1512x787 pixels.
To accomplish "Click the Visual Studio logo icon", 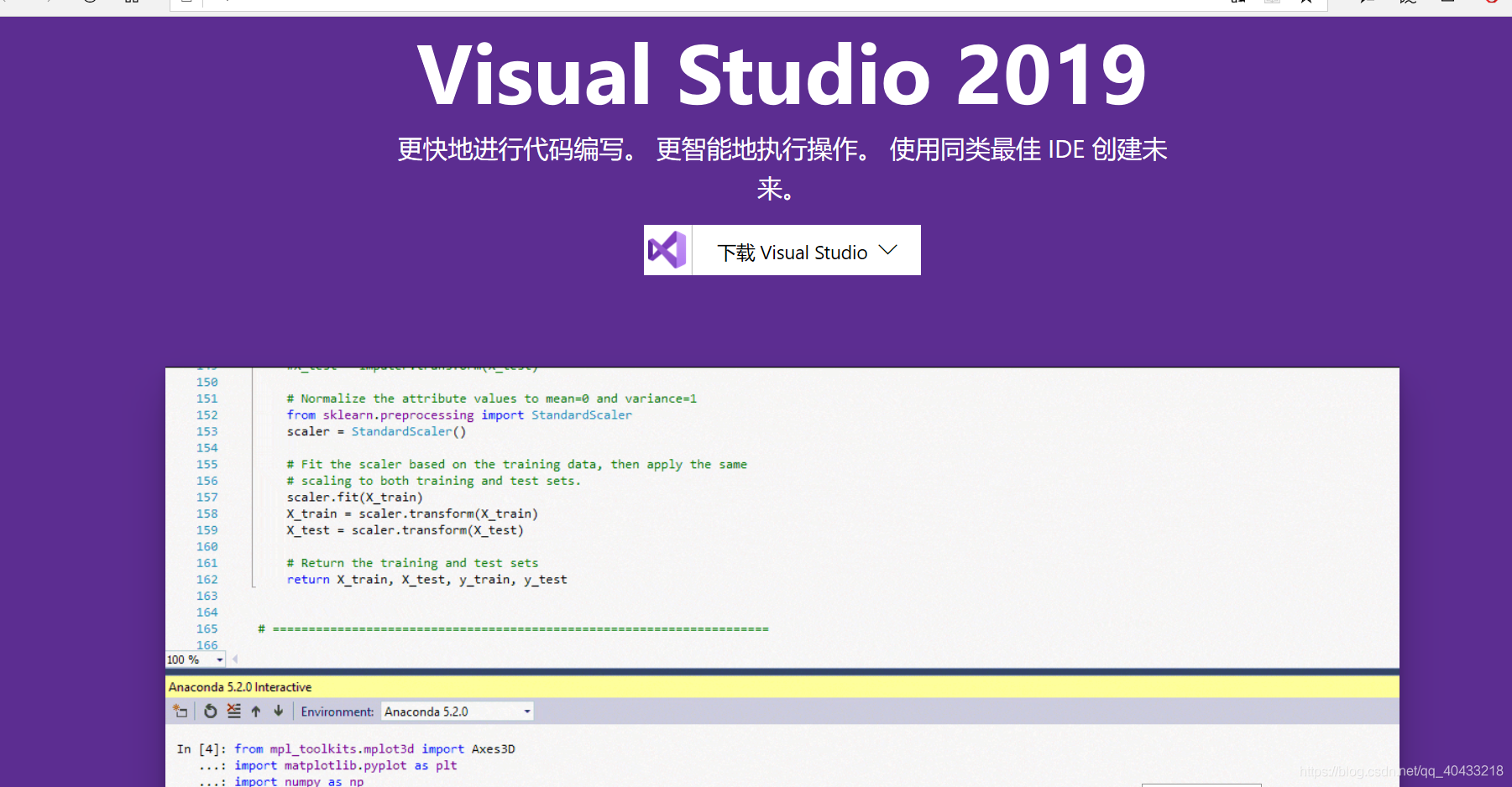I will pyautogui.click(x=667, y=250).
